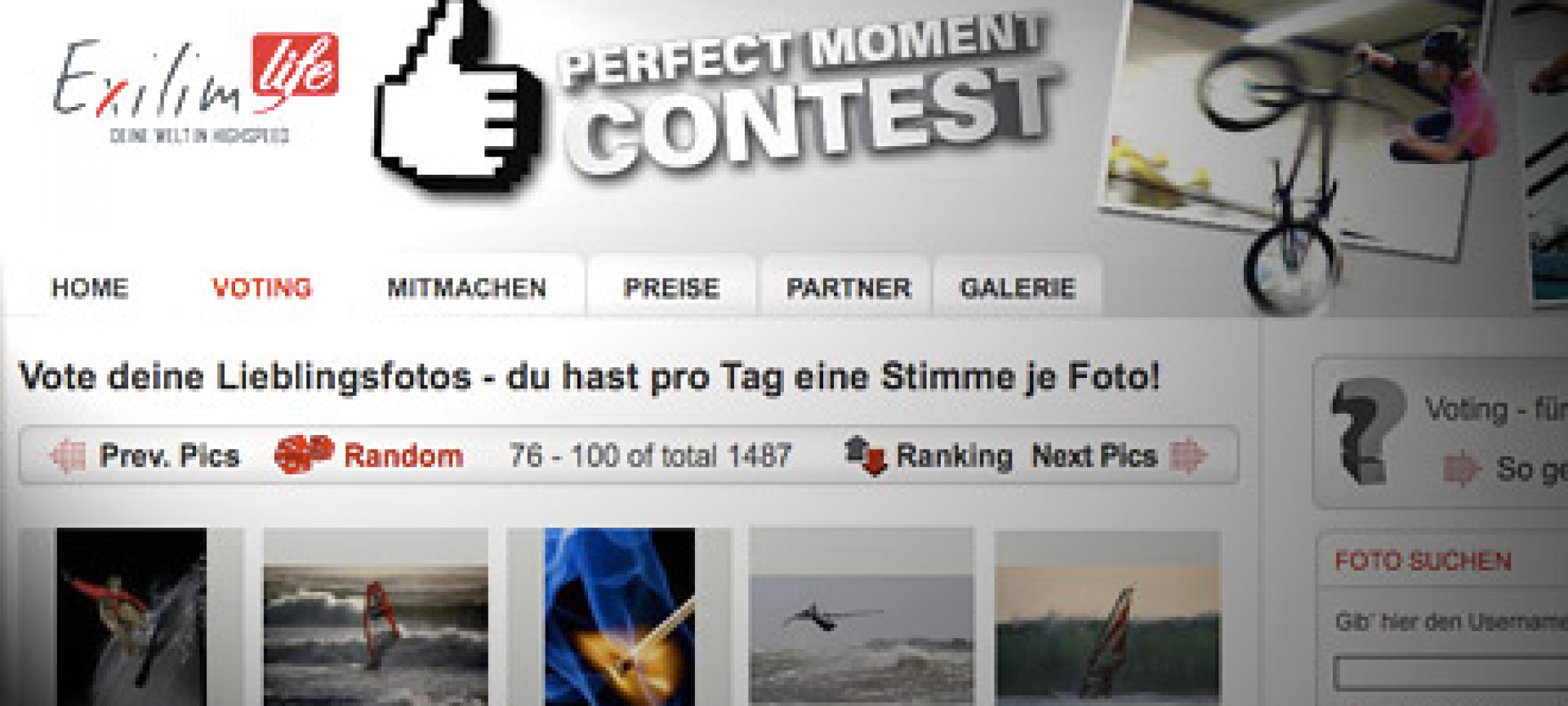The height and width of the screenshot is (706, 1568).
Task: Click the Next Pics link
Action: click(1094, 455)
